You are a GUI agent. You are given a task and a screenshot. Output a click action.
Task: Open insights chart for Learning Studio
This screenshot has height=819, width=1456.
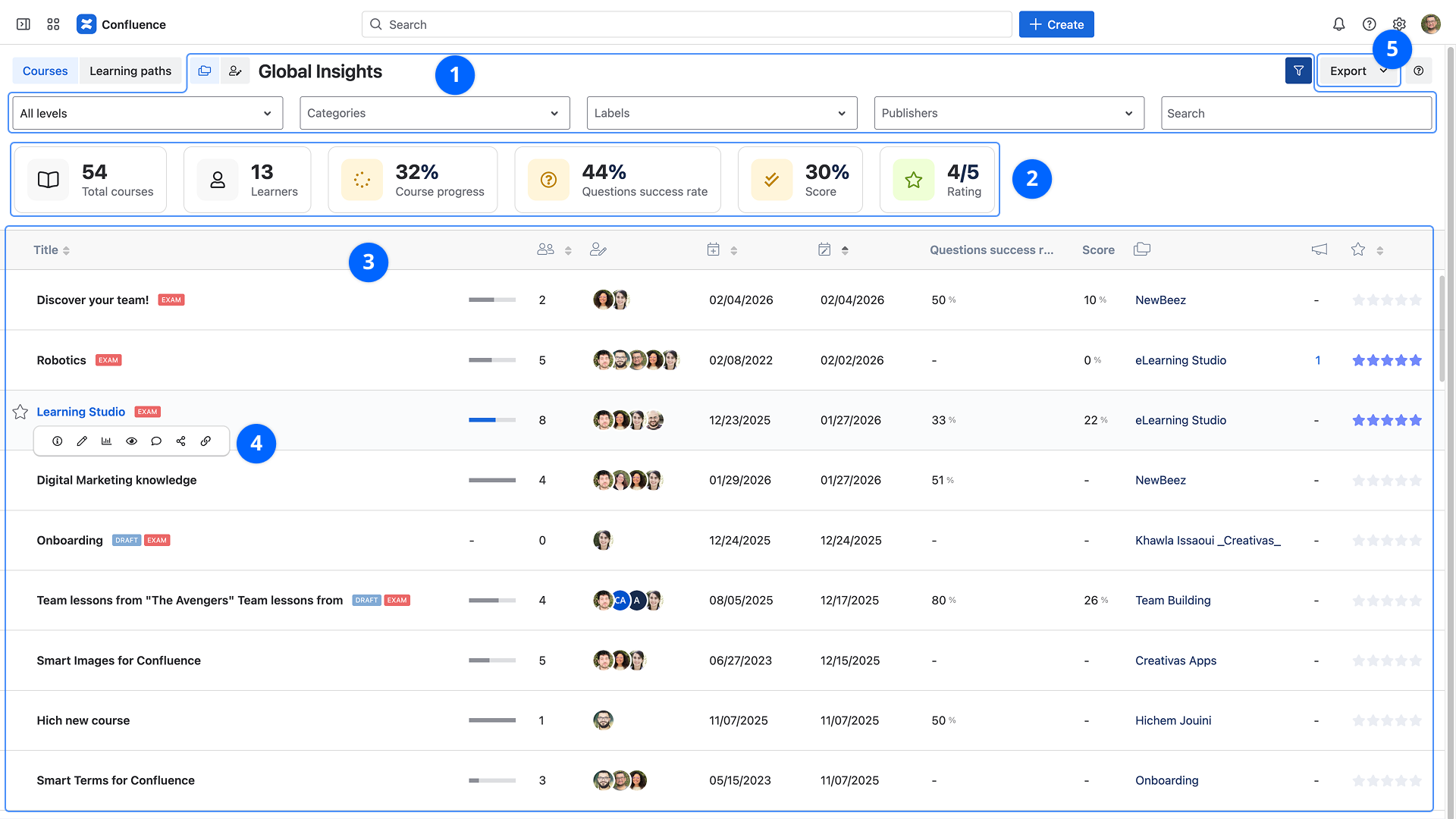(x=106, y=441)
